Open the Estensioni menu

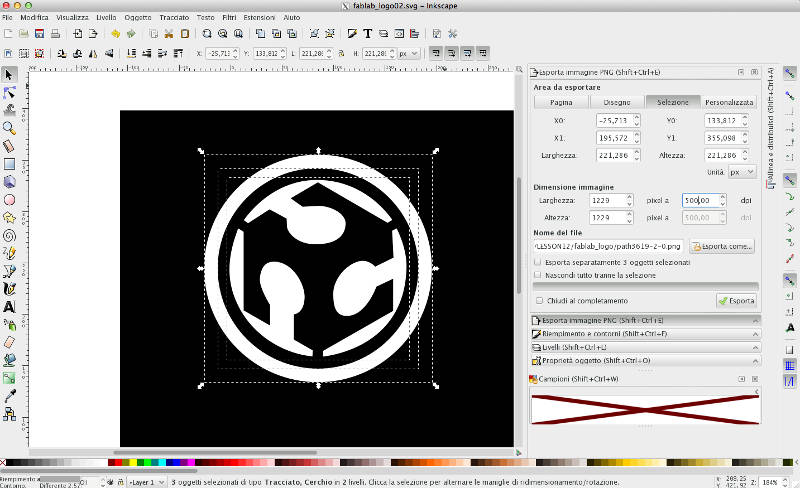tap(259, 17)
